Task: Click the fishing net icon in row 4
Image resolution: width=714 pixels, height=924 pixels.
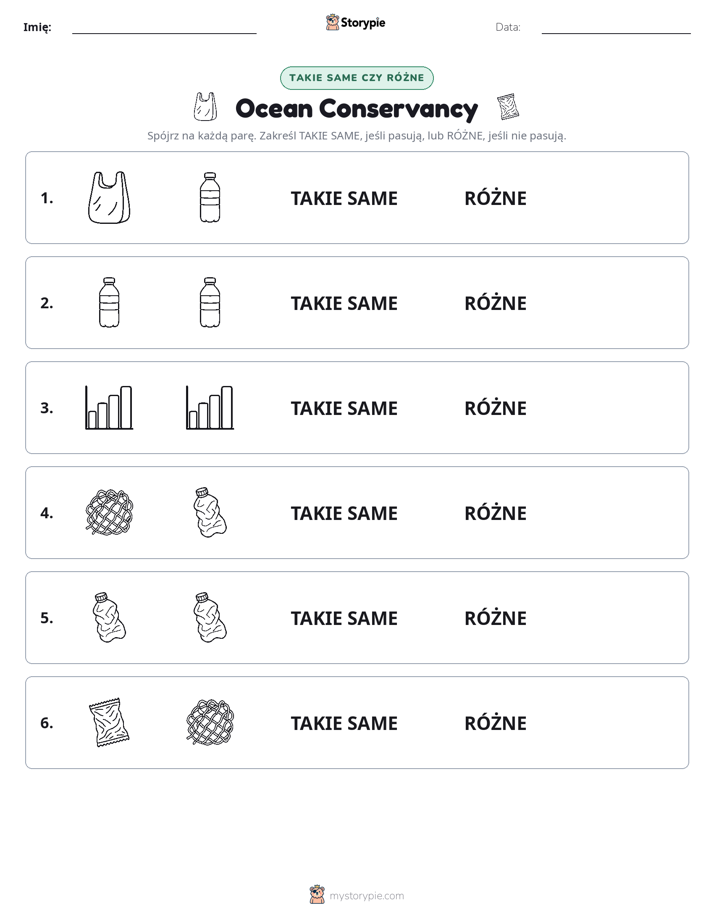Action: (x=109, y=512)
